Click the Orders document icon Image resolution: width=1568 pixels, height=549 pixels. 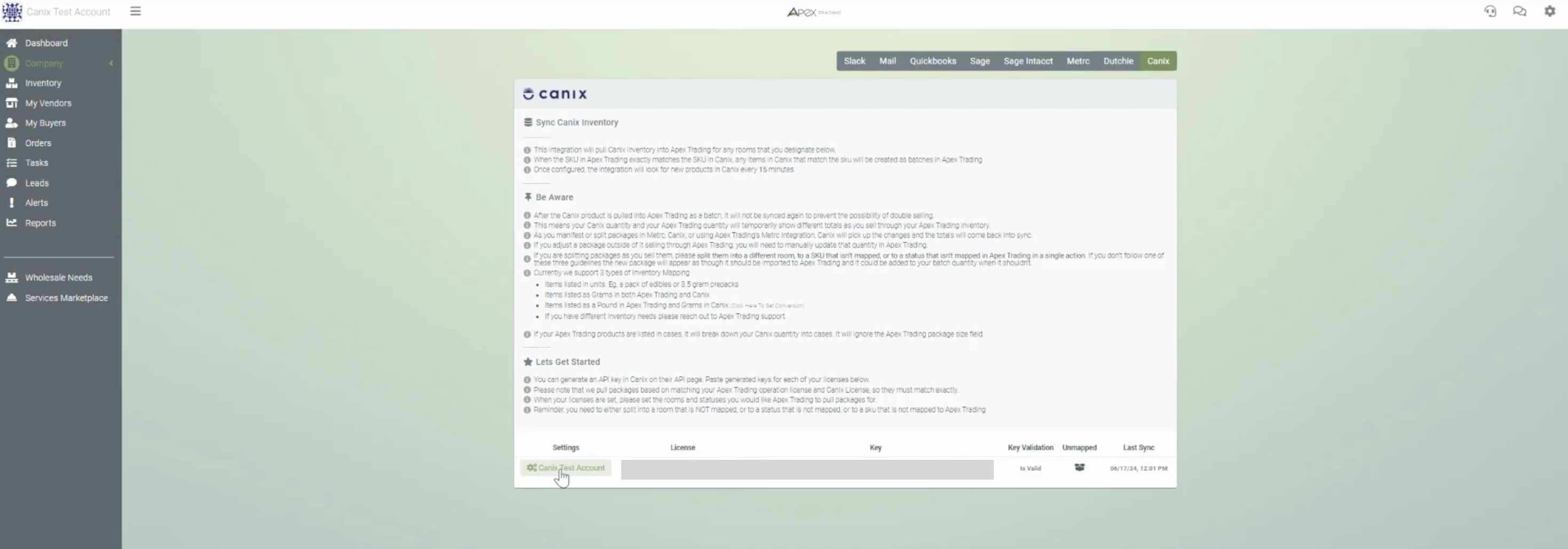pyautogui.click(x=12, y=143)
